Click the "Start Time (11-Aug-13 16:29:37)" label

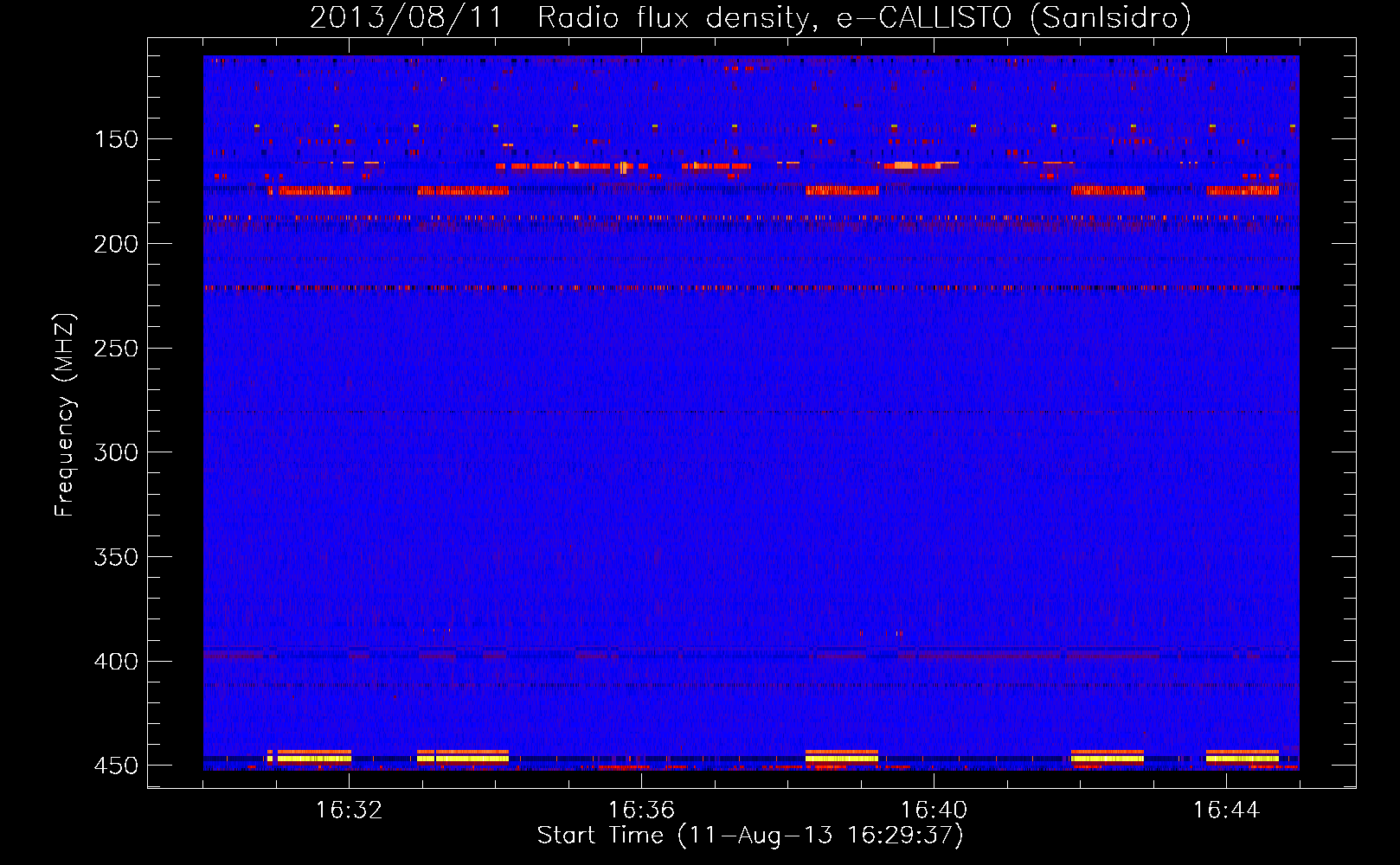point(750,836)
